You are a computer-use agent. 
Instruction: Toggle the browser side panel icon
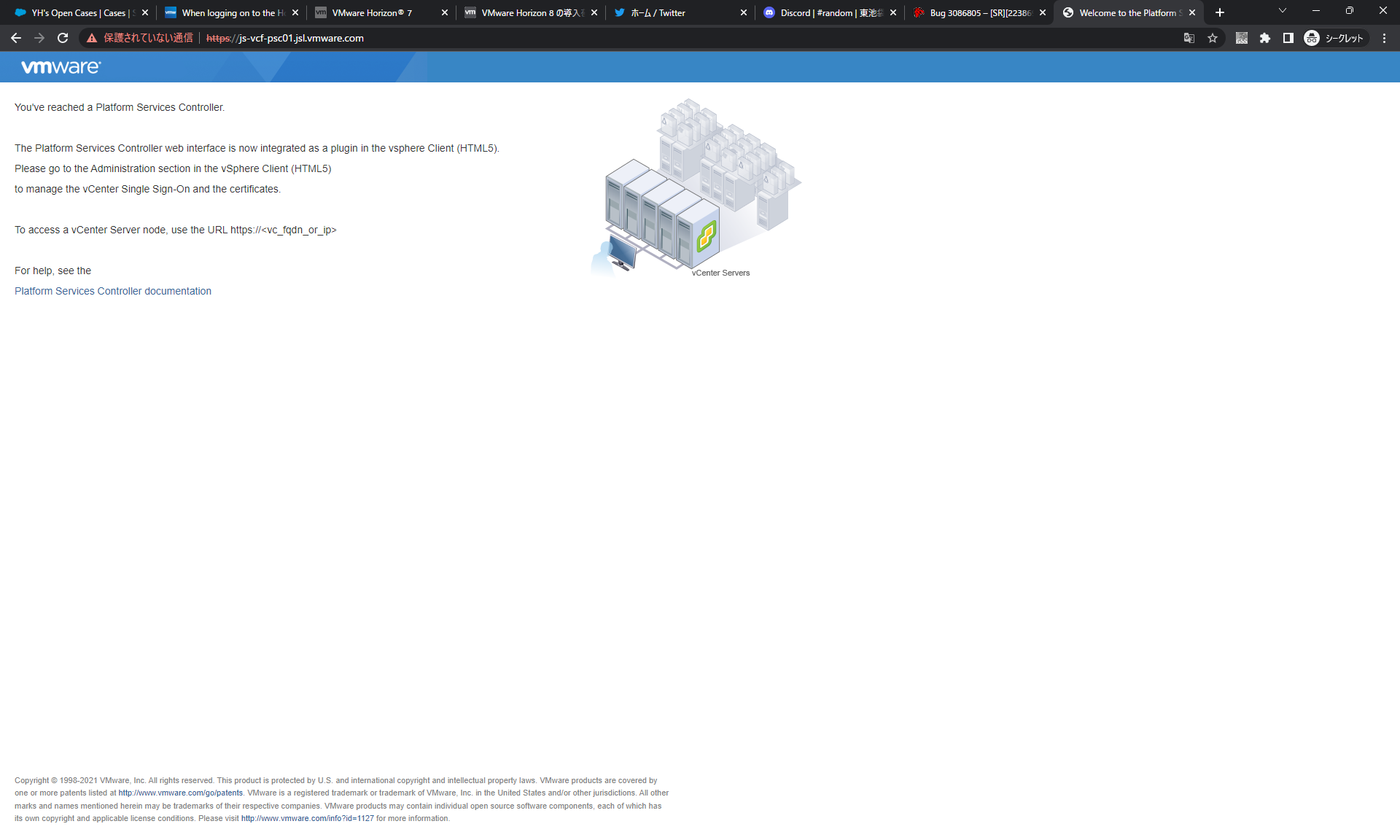point(1288,38)
